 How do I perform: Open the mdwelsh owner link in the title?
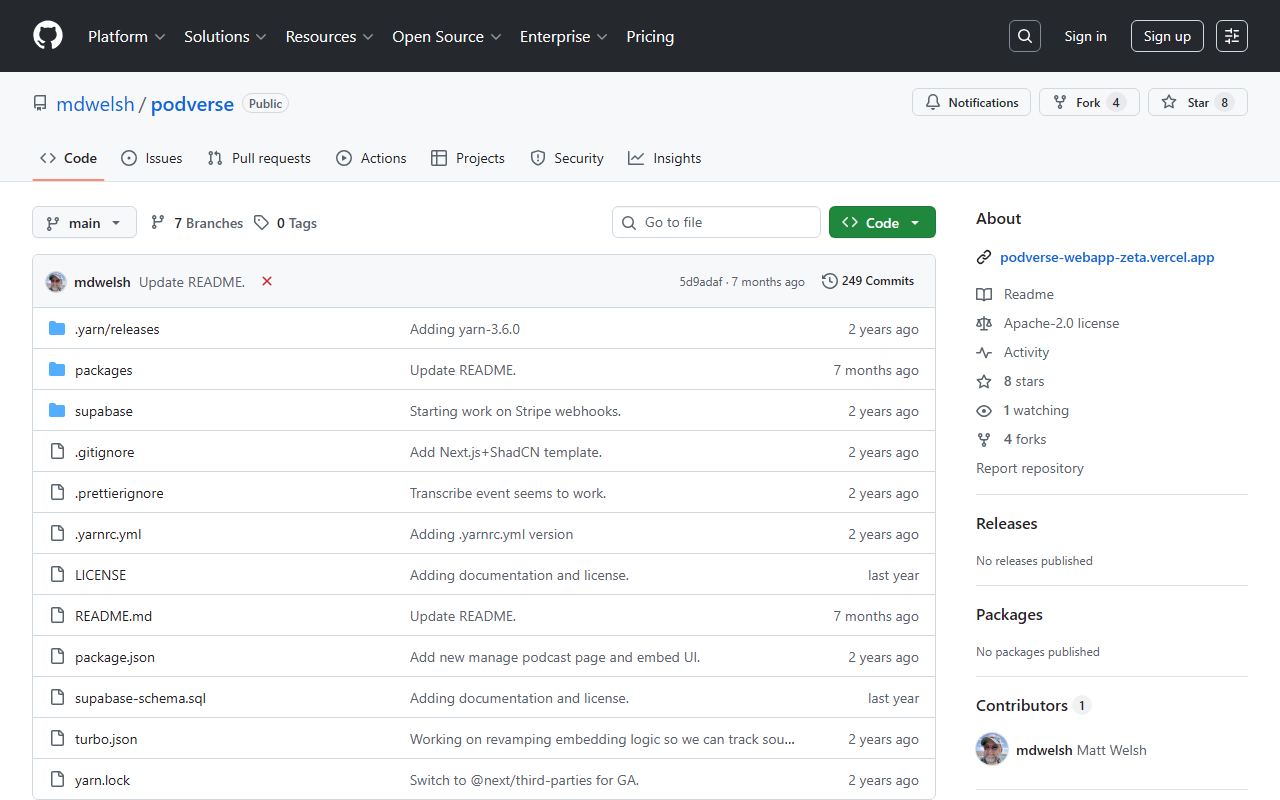point(95,104)
